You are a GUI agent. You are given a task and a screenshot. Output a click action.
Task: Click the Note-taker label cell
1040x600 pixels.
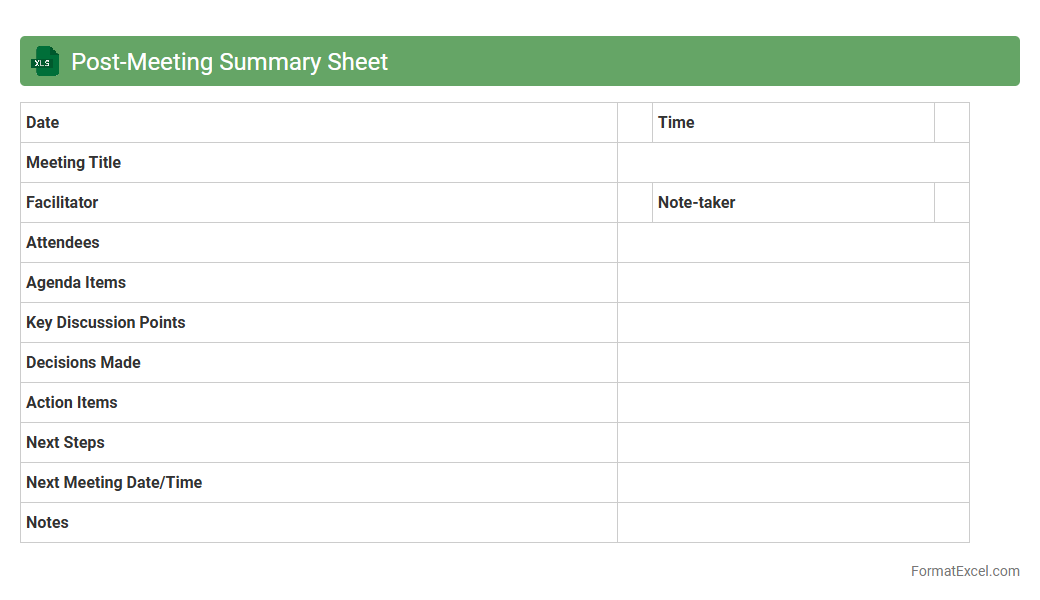[x=793, y=203]
